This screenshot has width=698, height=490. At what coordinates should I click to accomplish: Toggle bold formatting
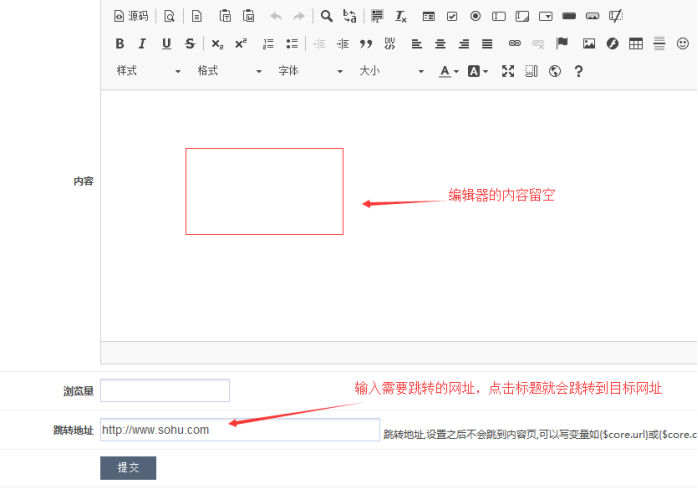120,44
